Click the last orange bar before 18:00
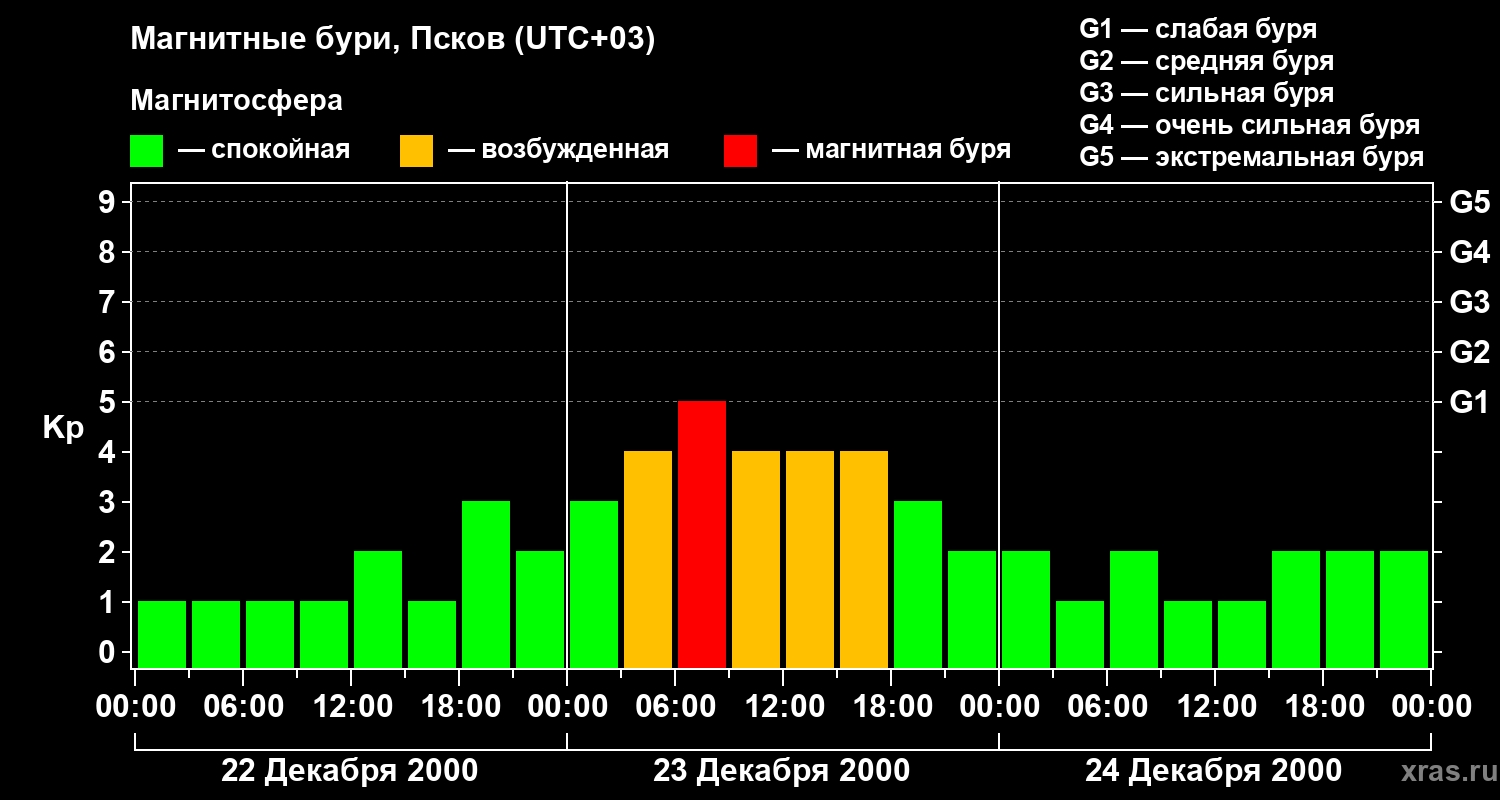Image resolution: width=1500 pixels, height=800 pixels. pyautogui.click(x=864, y=559)
